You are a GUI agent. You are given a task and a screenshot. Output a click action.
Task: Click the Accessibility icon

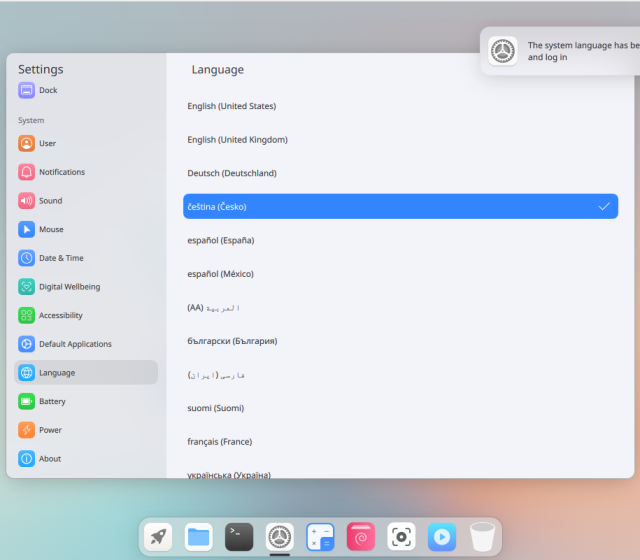(26, 315)
